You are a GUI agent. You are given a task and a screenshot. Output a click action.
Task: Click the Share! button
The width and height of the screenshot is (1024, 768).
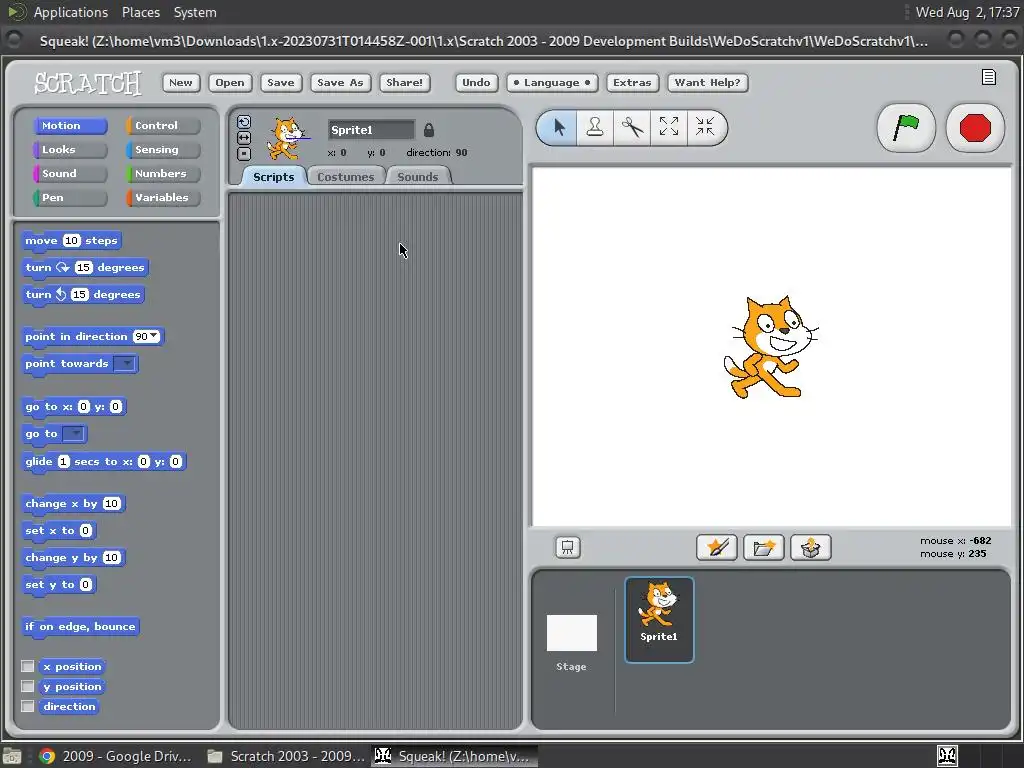[x=404, y=83]
